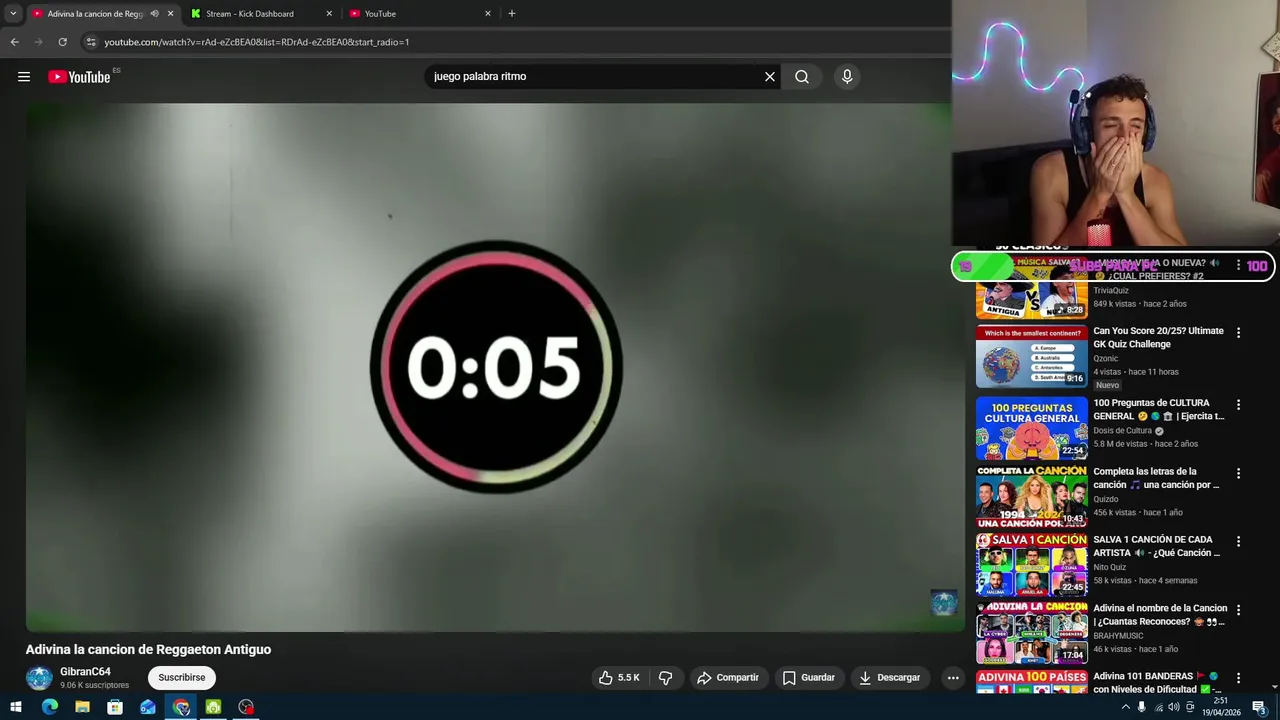Open 100 Preguntas de CULTURA GENERAL title
Screen dimensions: 1280x720
click(x=1158, y=410)
